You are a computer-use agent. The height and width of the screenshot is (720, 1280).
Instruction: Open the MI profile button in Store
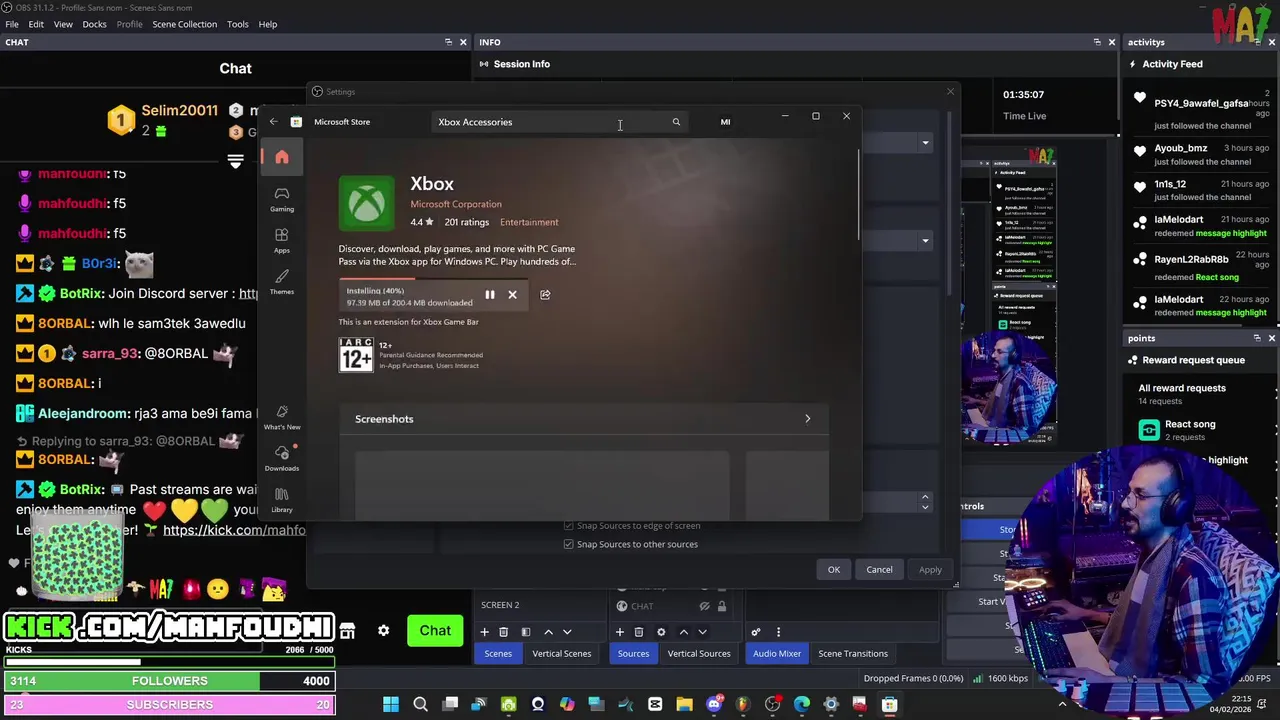click(725, 122)
